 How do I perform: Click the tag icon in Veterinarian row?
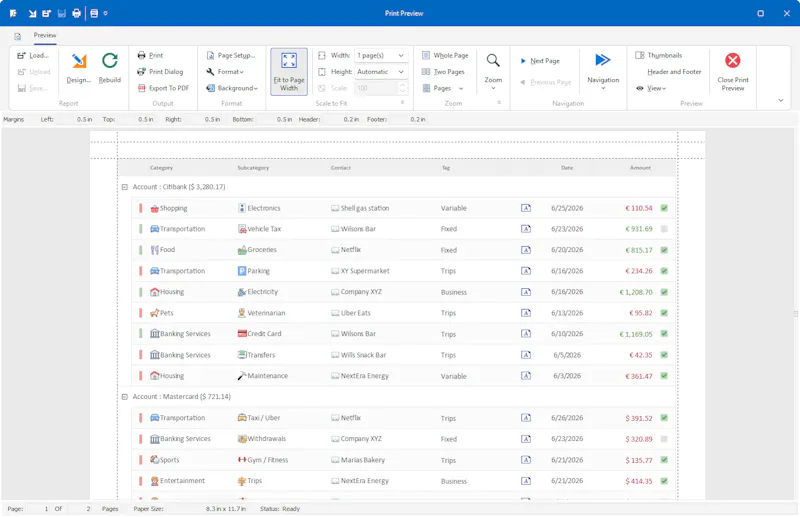point(526,313)
